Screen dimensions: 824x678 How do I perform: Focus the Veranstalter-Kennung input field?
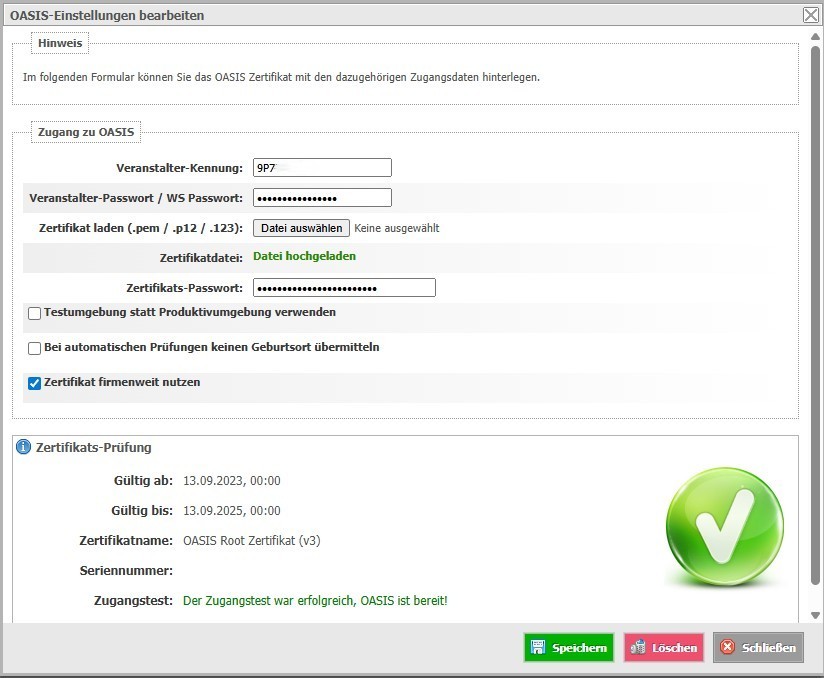click(322, 168)
